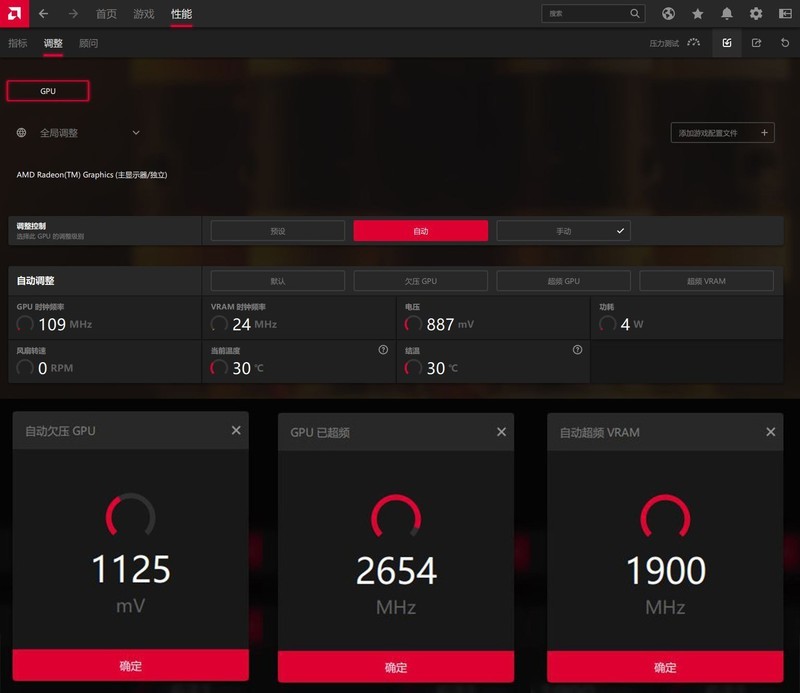This screenshot has height=693, width=800.
Task: Confirm 确定 in 自动欠压 GPU dialog
Action: click(x=131, y=665)
